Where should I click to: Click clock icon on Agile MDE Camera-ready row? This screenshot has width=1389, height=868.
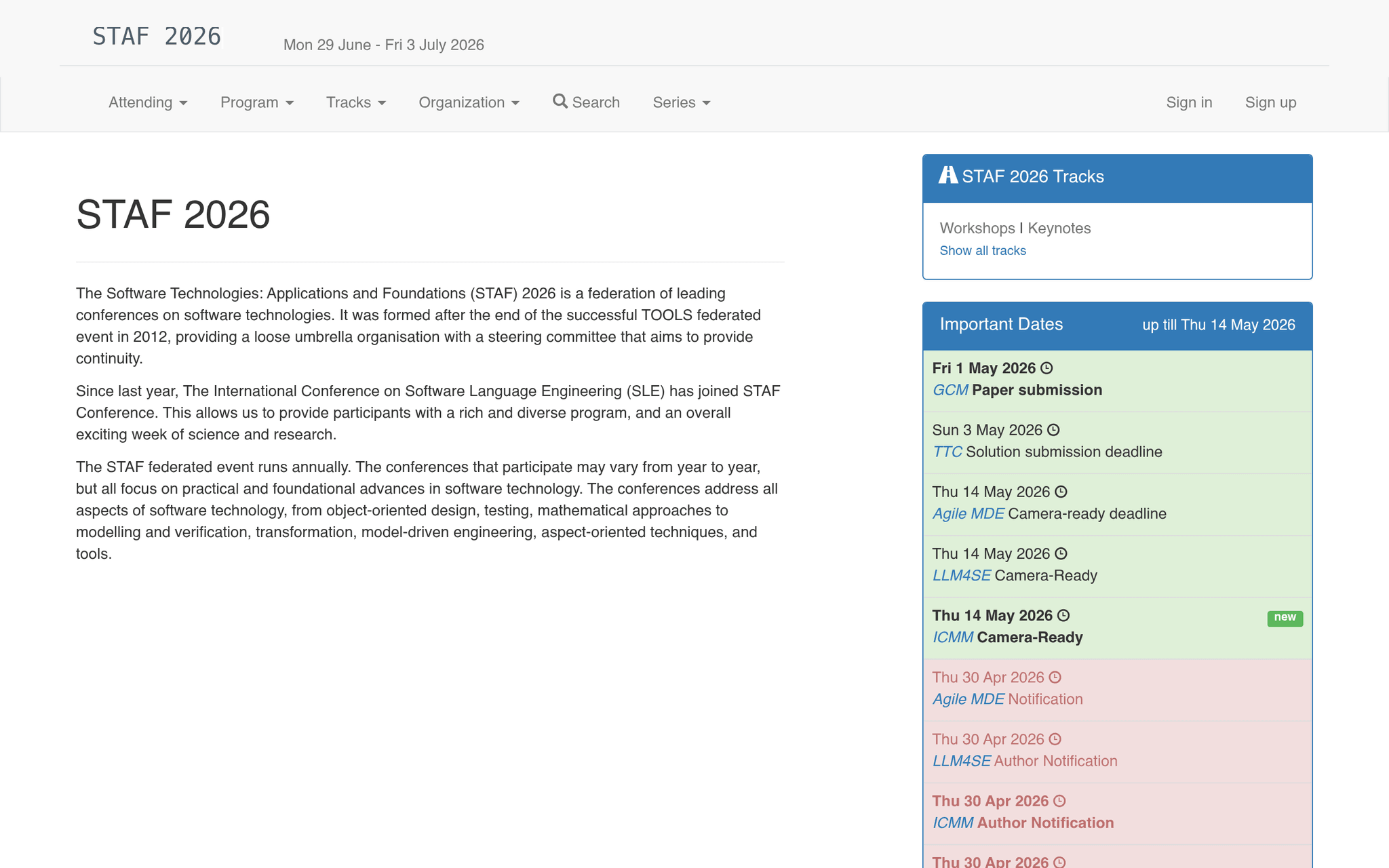click(1061, 492)
